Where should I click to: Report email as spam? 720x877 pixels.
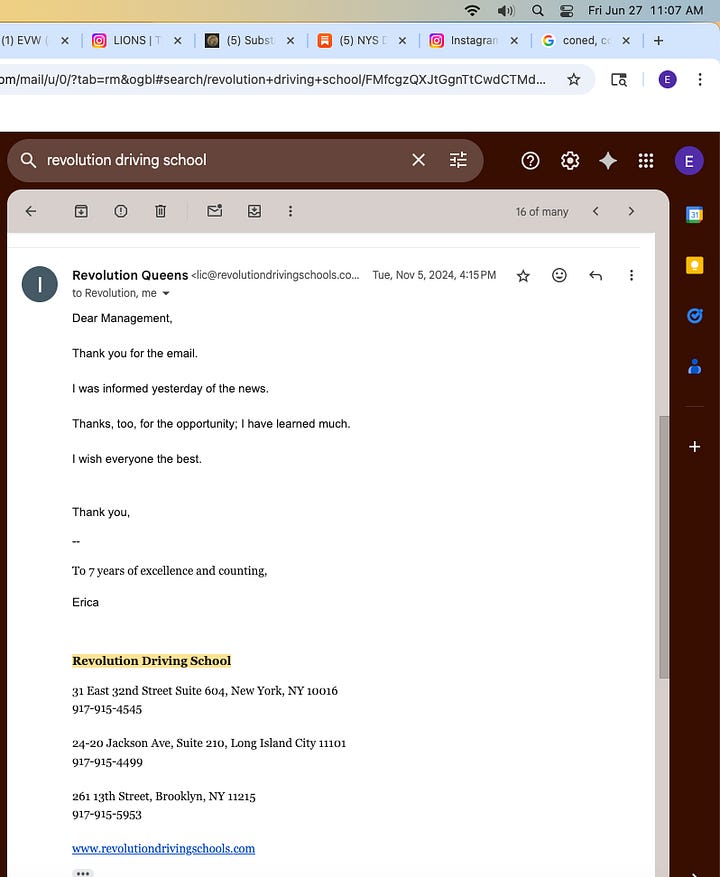tap(121, 211)
